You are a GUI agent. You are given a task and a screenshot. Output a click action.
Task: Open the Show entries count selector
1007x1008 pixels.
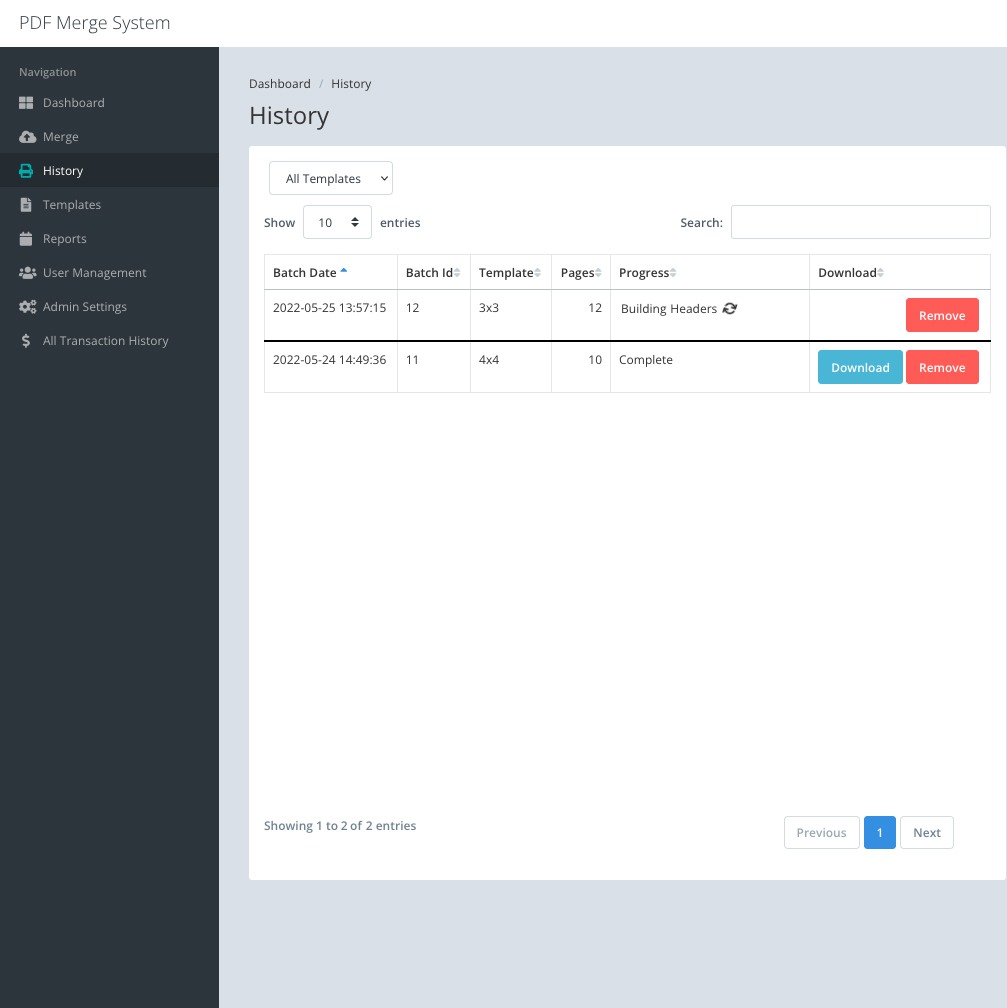[337, 222]
